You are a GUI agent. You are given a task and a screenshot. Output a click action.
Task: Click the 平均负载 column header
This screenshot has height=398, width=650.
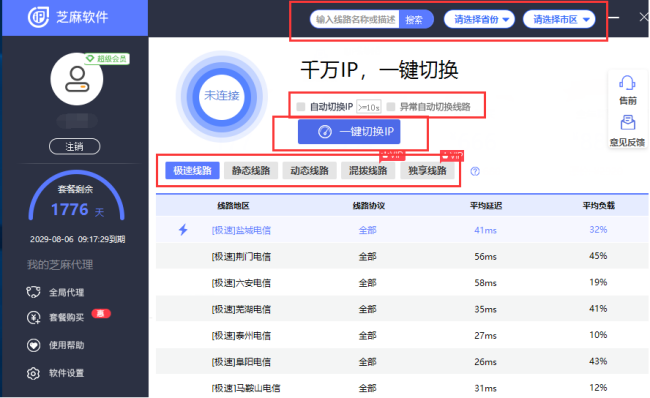(598, 206)
